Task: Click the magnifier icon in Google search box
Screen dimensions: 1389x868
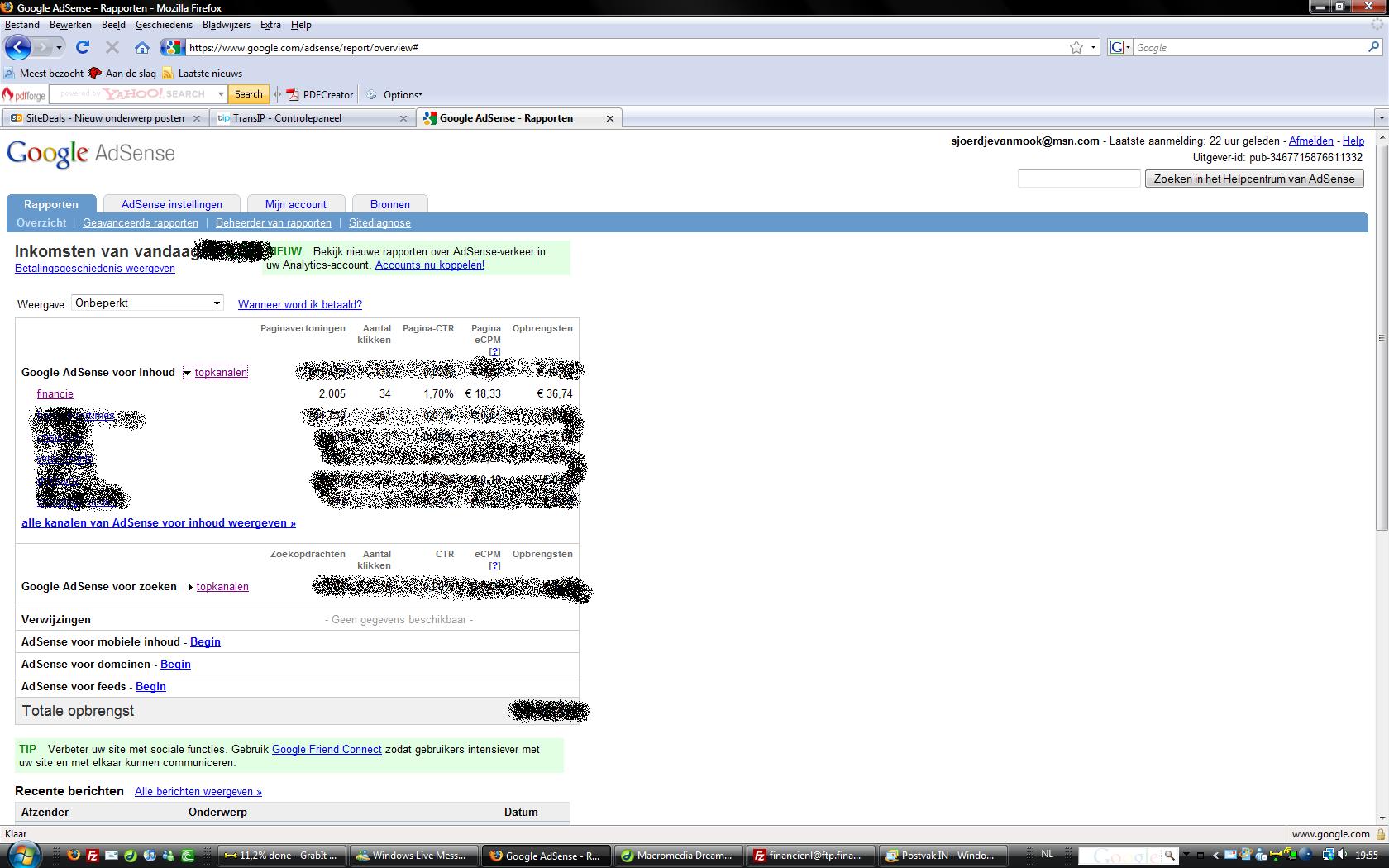Action: click(x=1373, y=47)
